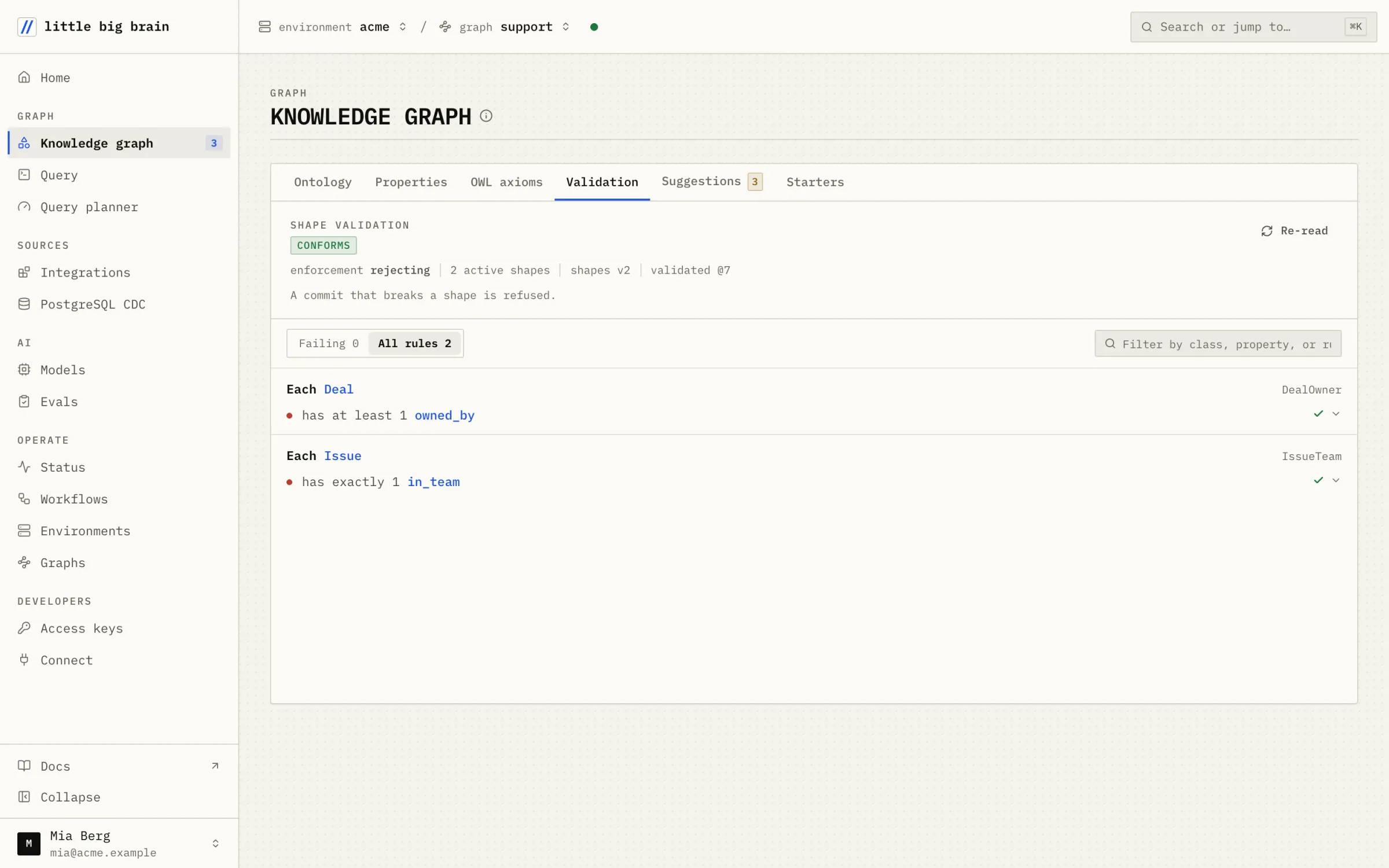Open Query planner gauge icon
The width and height of the screenshot is (1389, 868).
point(24,207)
